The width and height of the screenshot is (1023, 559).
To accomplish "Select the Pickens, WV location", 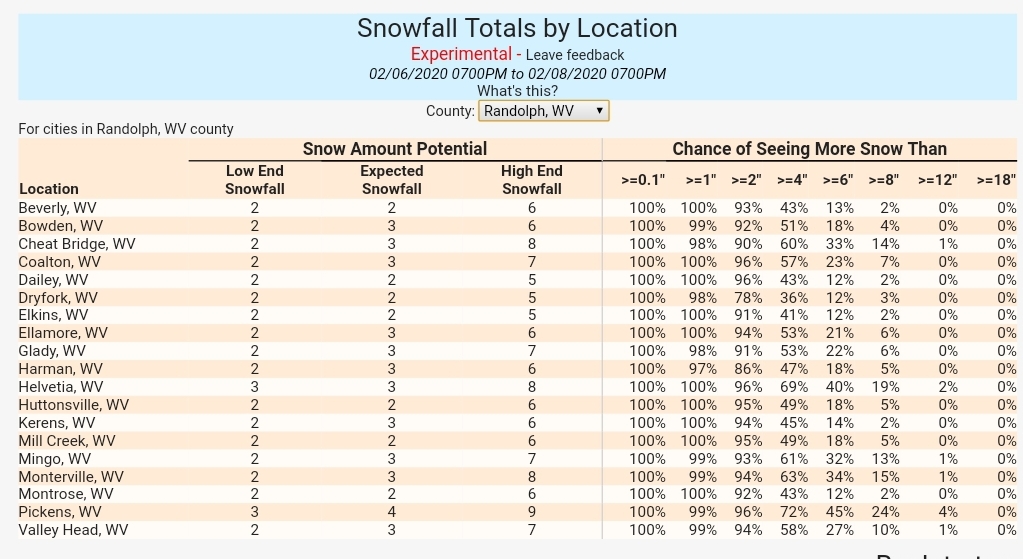I will (x=59, y=512).
